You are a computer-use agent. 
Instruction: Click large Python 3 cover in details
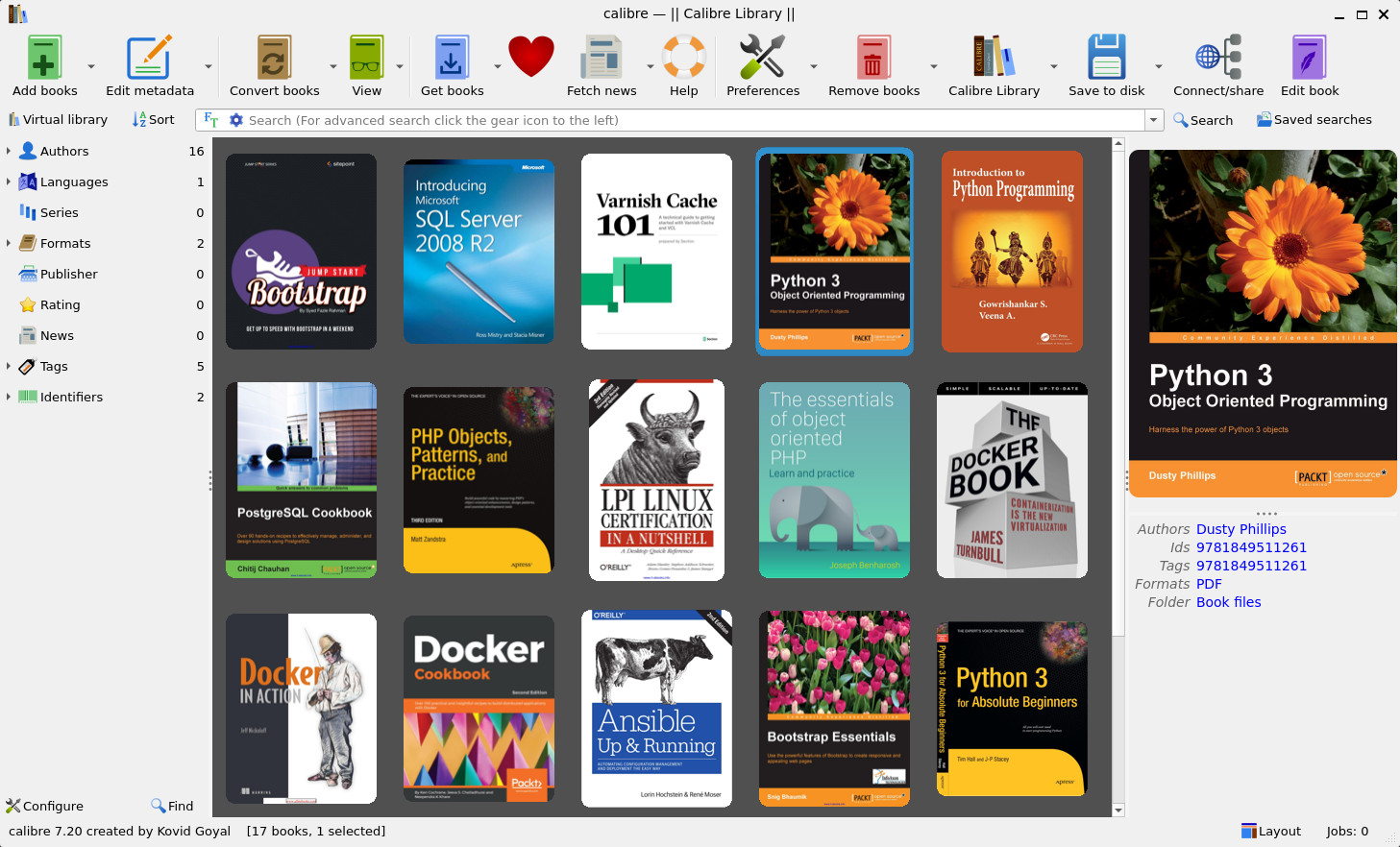1263,324
